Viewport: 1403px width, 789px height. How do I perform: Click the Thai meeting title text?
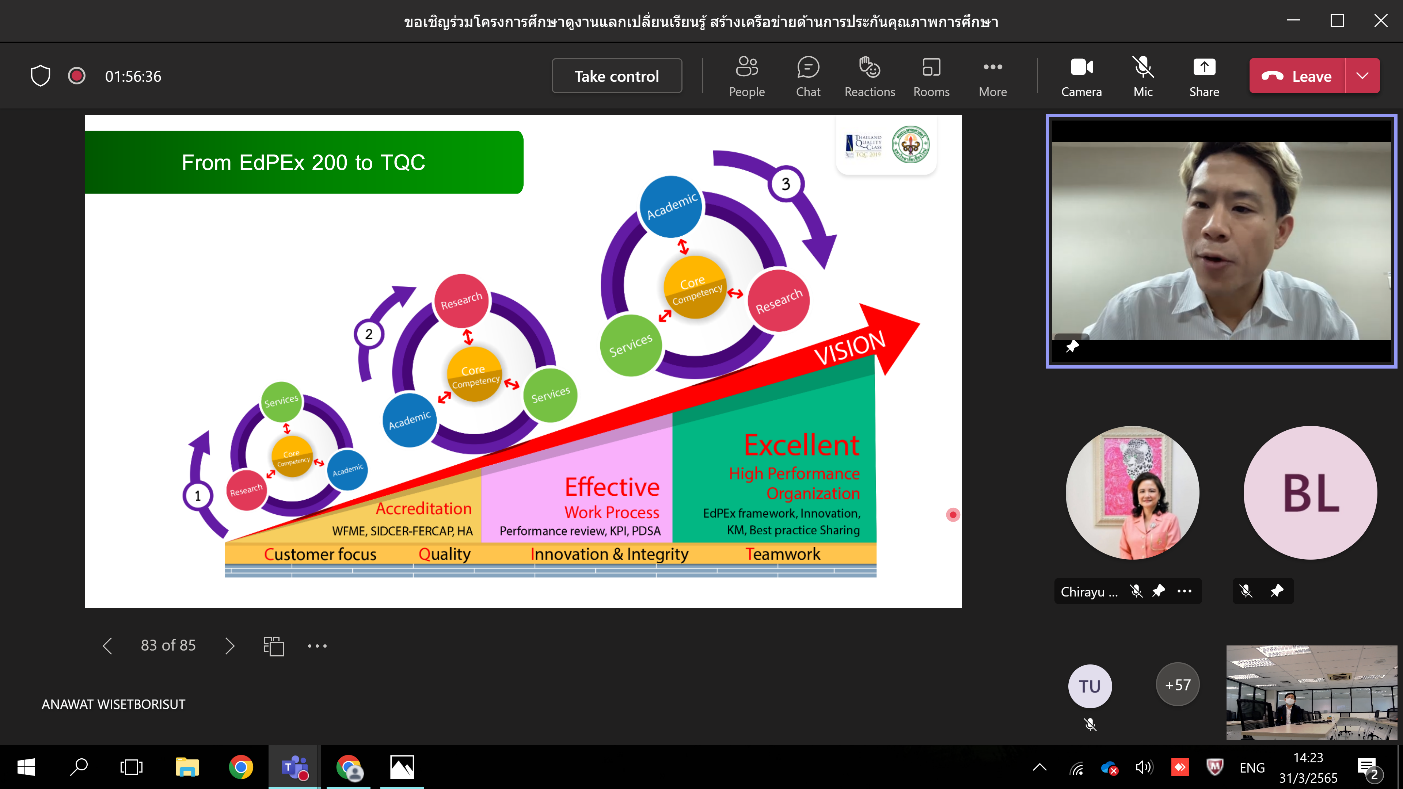(x=701, y=21)
